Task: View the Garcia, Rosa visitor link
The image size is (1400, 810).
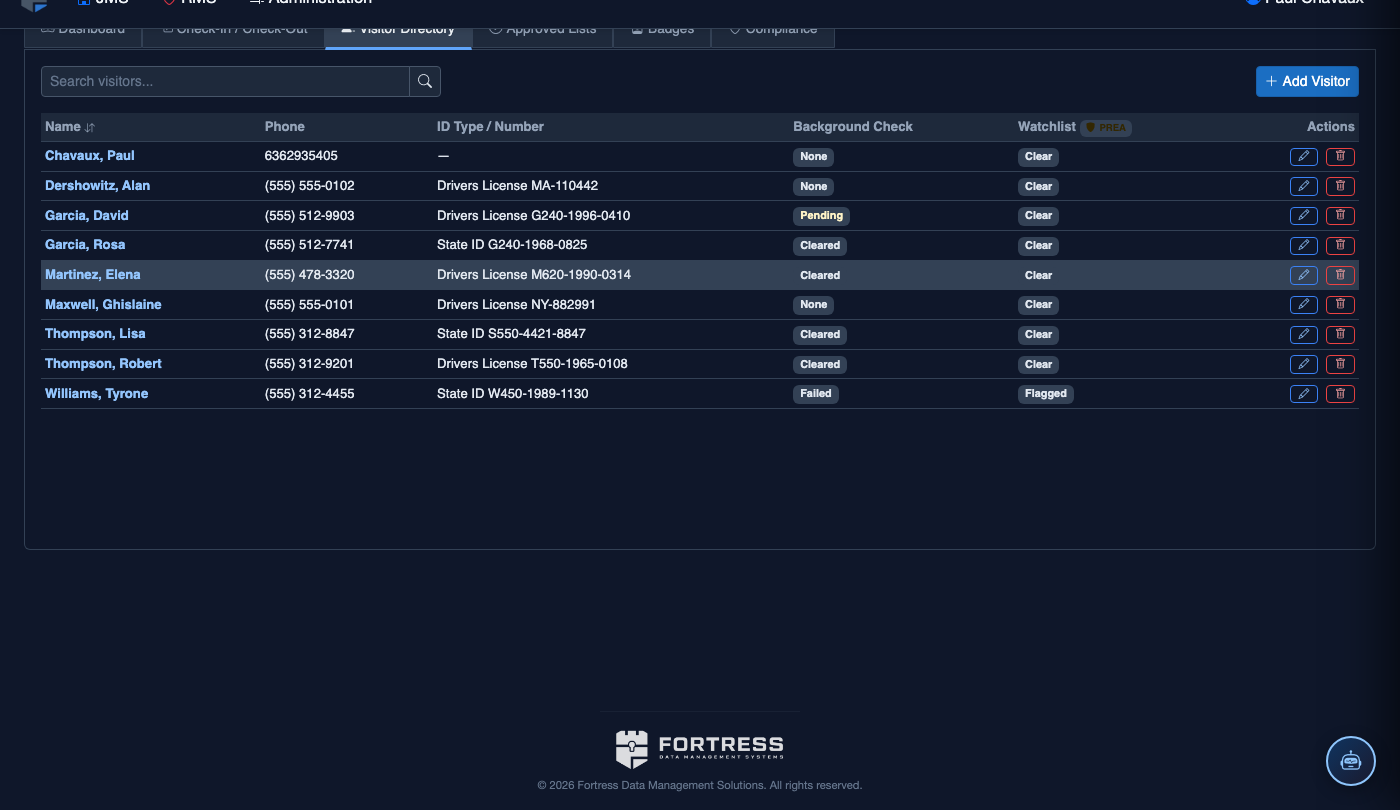Action: click(x=85, y=245)
